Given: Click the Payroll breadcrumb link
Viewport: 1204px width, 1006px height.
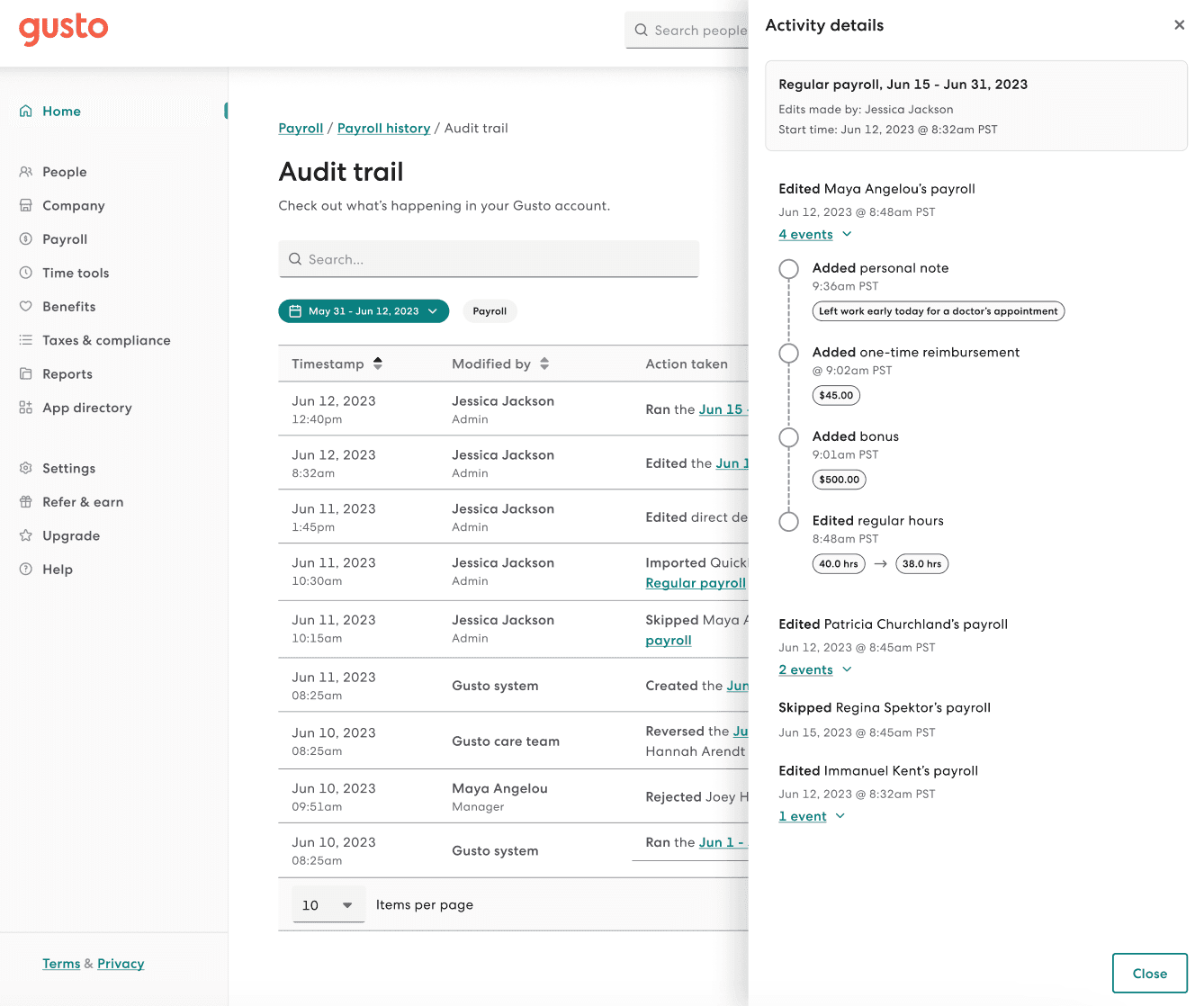Looking at the screenshot, I should click(x=301, y=128).
